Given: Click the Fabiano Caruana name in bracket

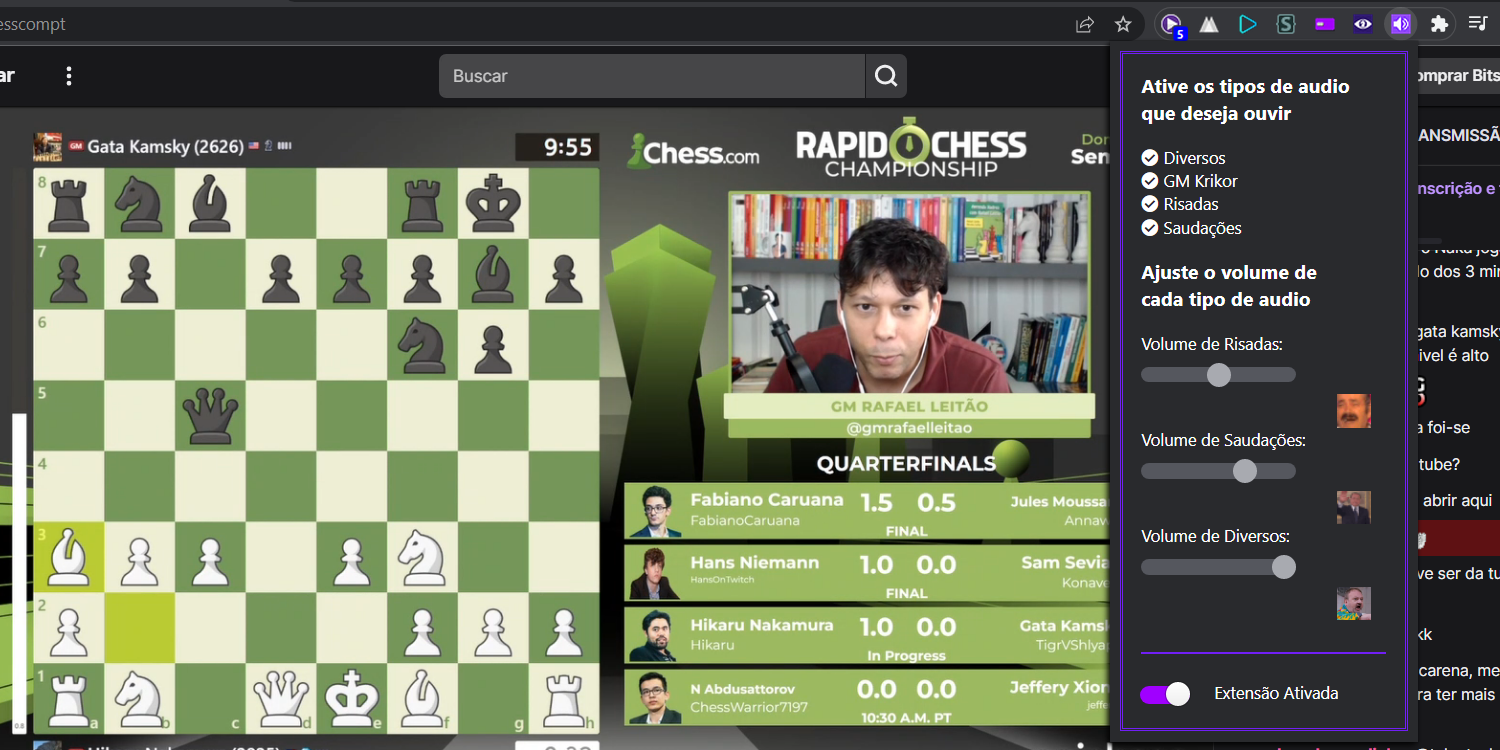Looking at the screenshot, I should pyautogui.click(x=767, y=500).
